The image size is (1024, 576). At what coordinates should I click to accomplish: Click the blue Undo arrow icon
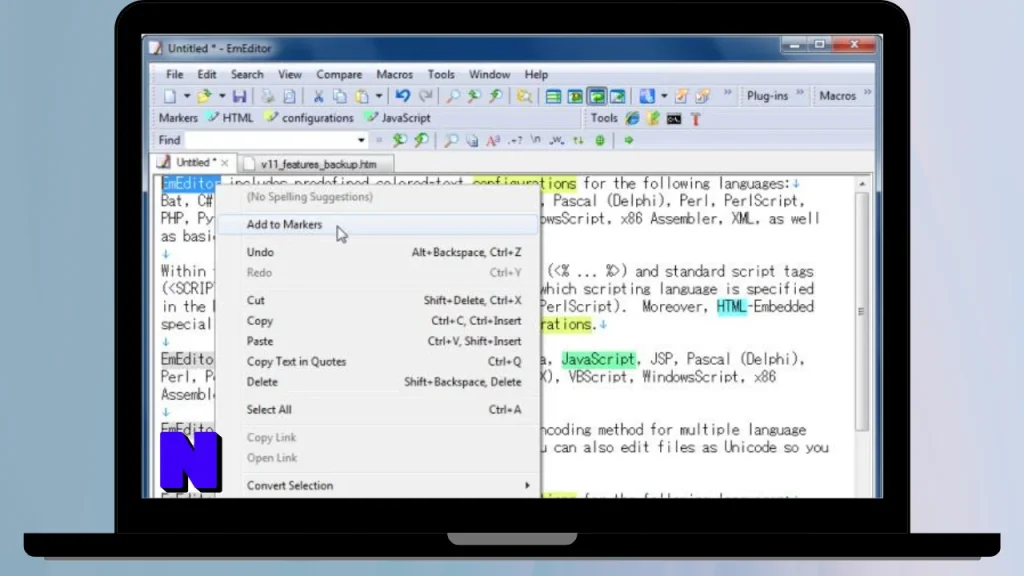(402, 96)
